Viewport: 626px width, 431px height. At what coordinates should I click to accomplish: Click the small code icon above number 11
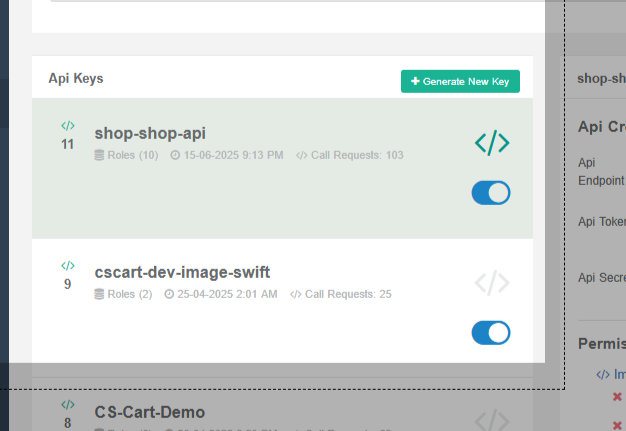click(x=67, y=126)
